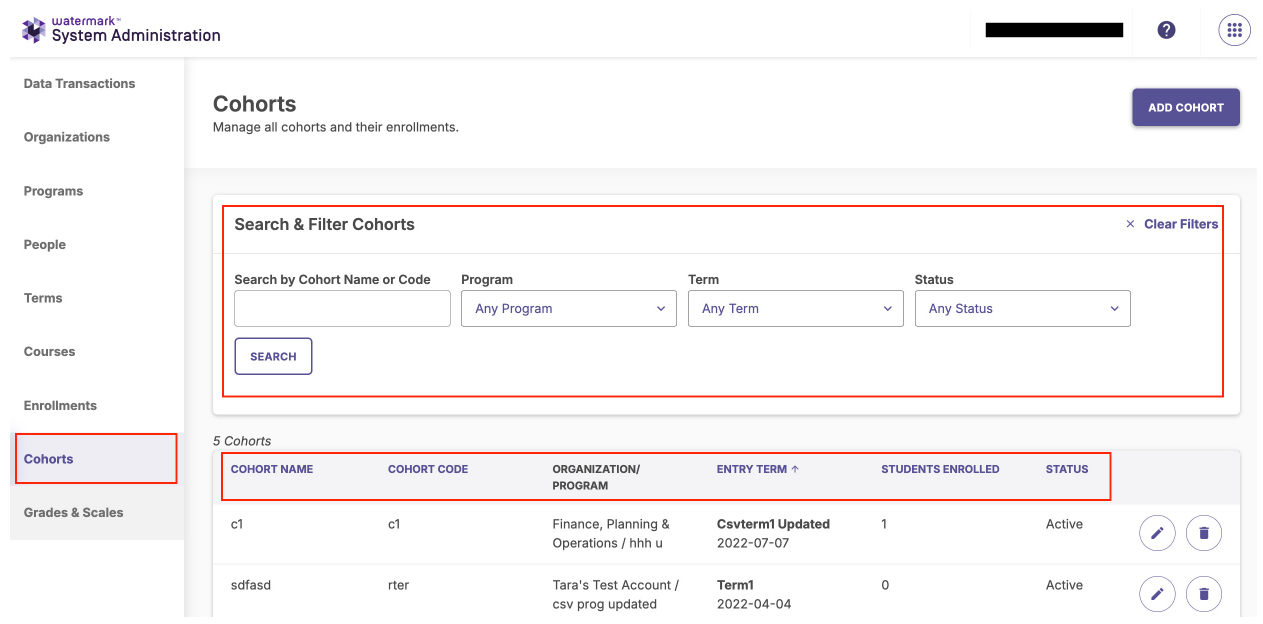This screenshot has width=1263, height=624.
Task: Click the cohort code in the c1 row
Action: click(394, 524)
